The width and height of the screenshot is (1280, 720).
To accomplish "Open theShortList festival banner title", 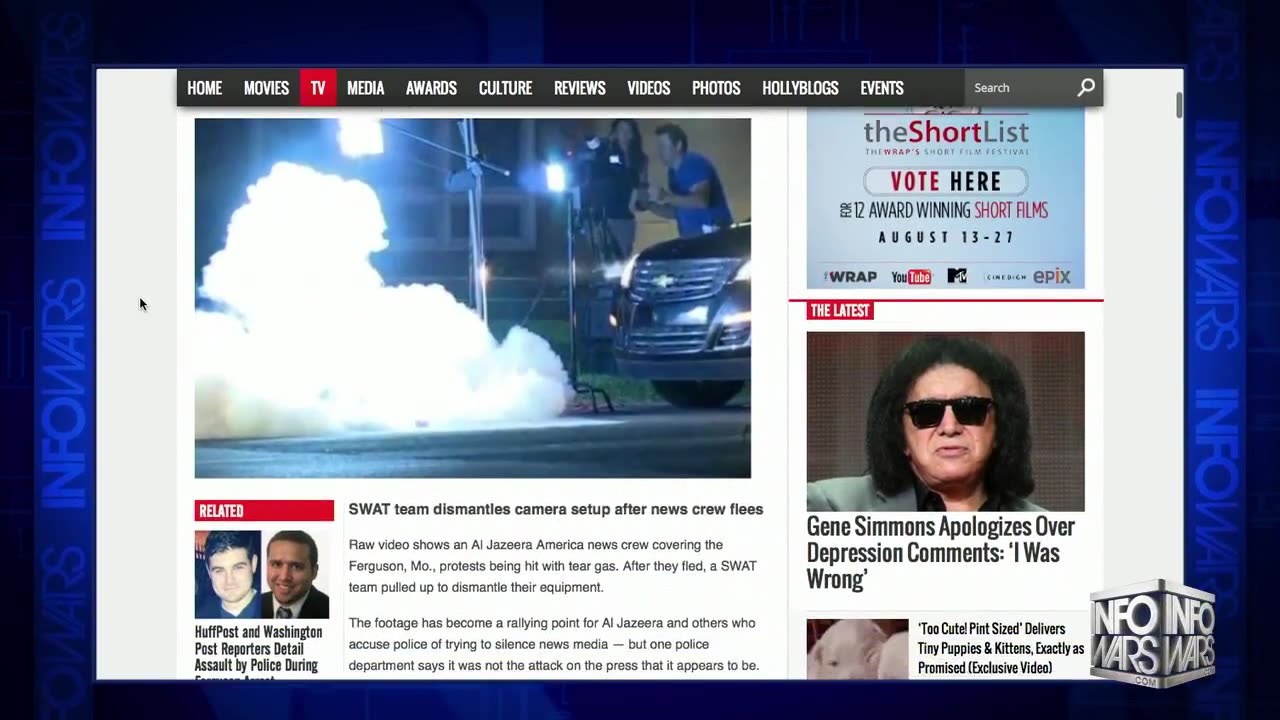I will coord(946,131).
